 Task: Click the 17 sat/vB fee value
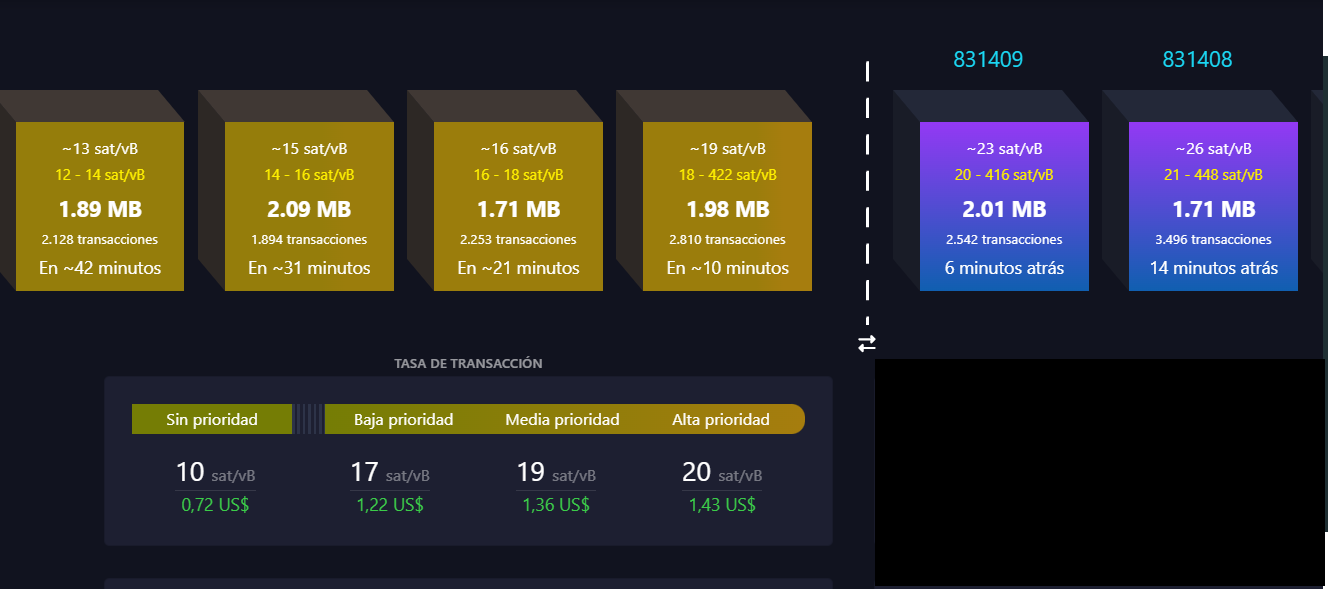tap(390, 473)
